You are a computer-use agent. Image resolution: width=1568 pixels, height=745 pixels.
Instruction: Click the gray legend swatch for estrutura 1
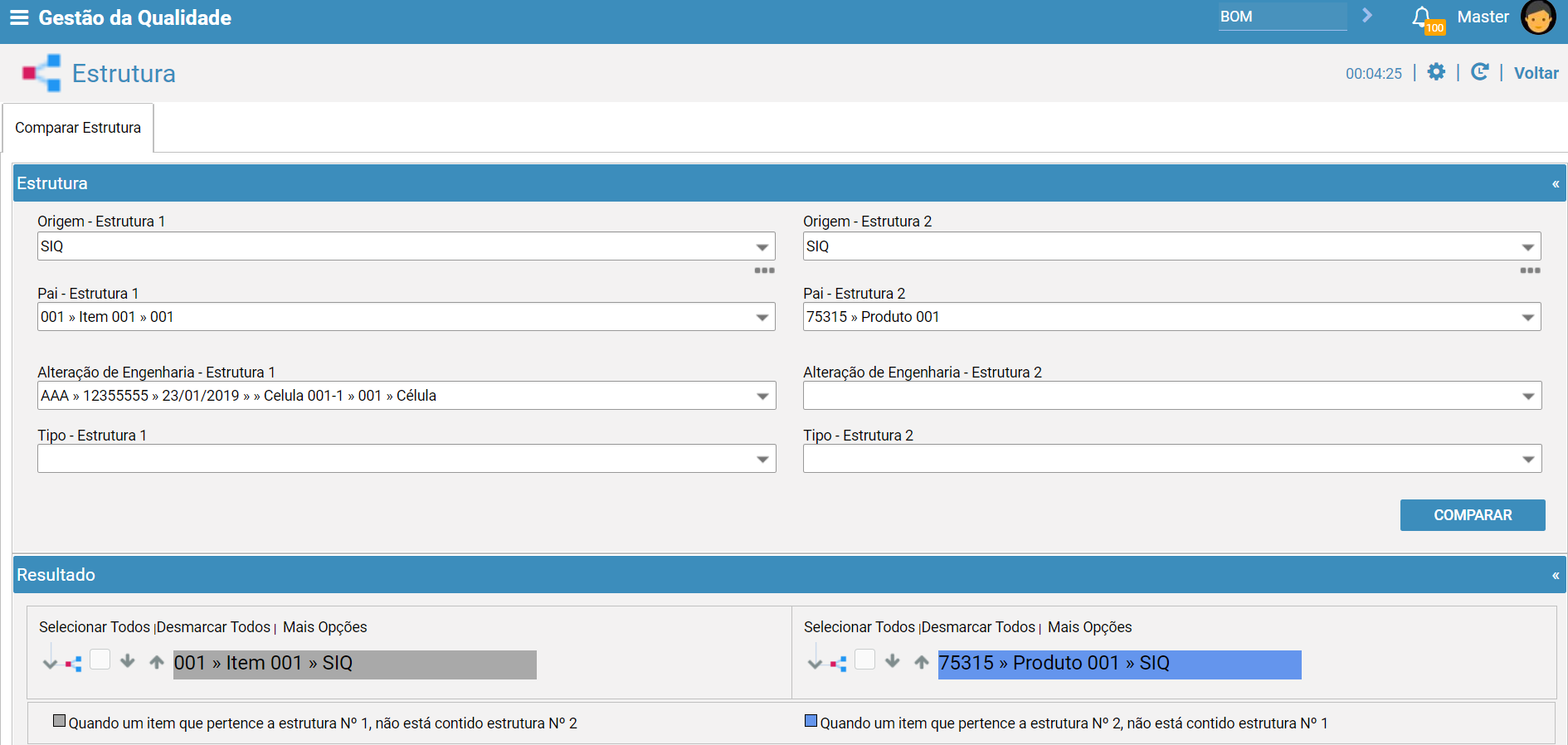point(59,721)
